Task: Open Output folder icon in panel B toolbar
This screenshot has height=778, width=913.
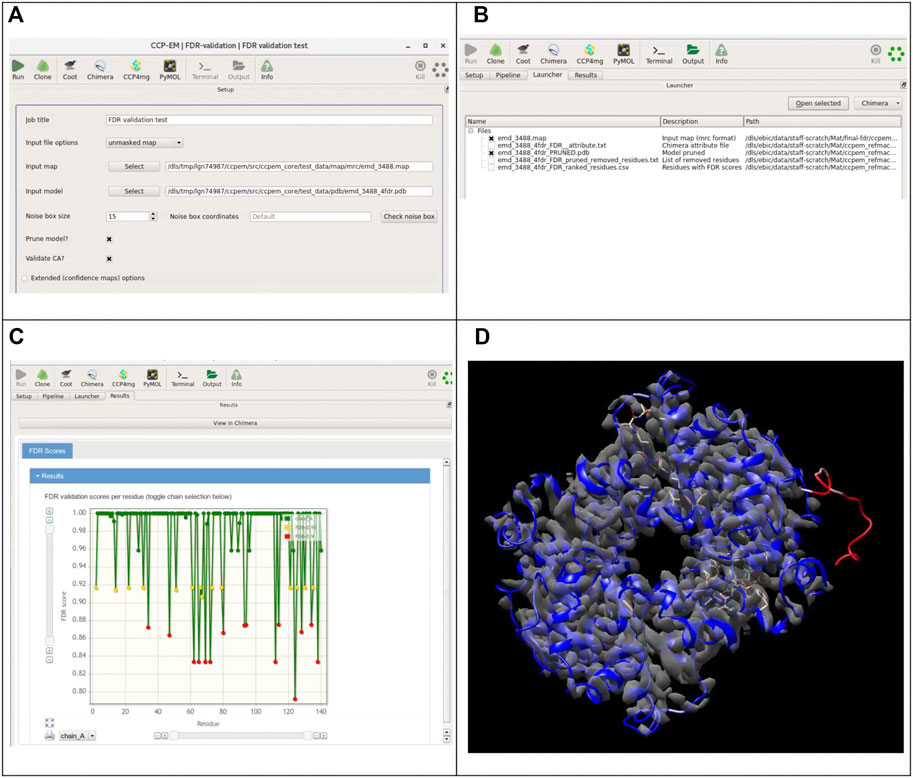Action: pos(693,54)
